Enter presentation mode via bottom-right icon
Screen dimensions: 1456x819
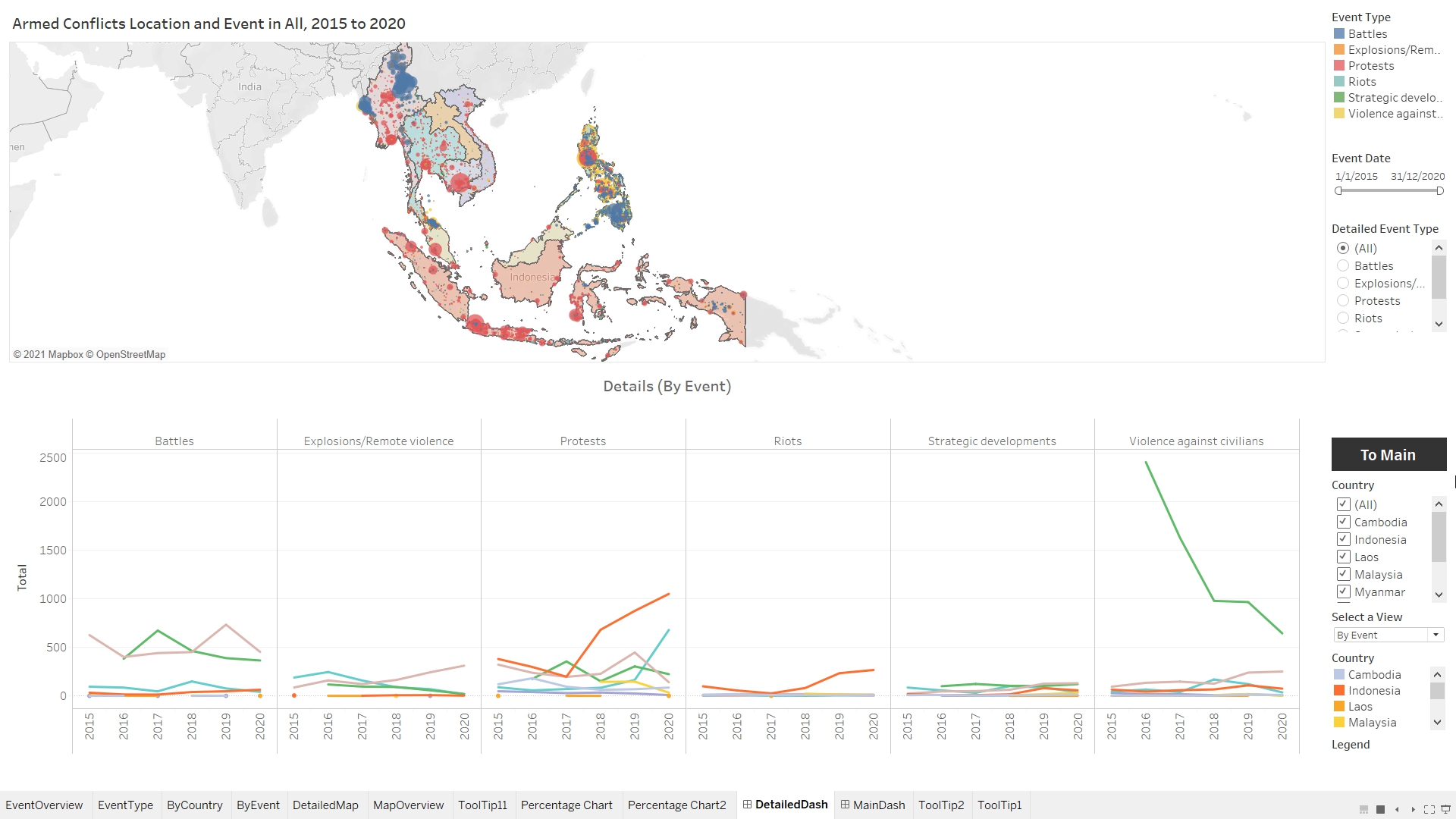(1445, 810)
